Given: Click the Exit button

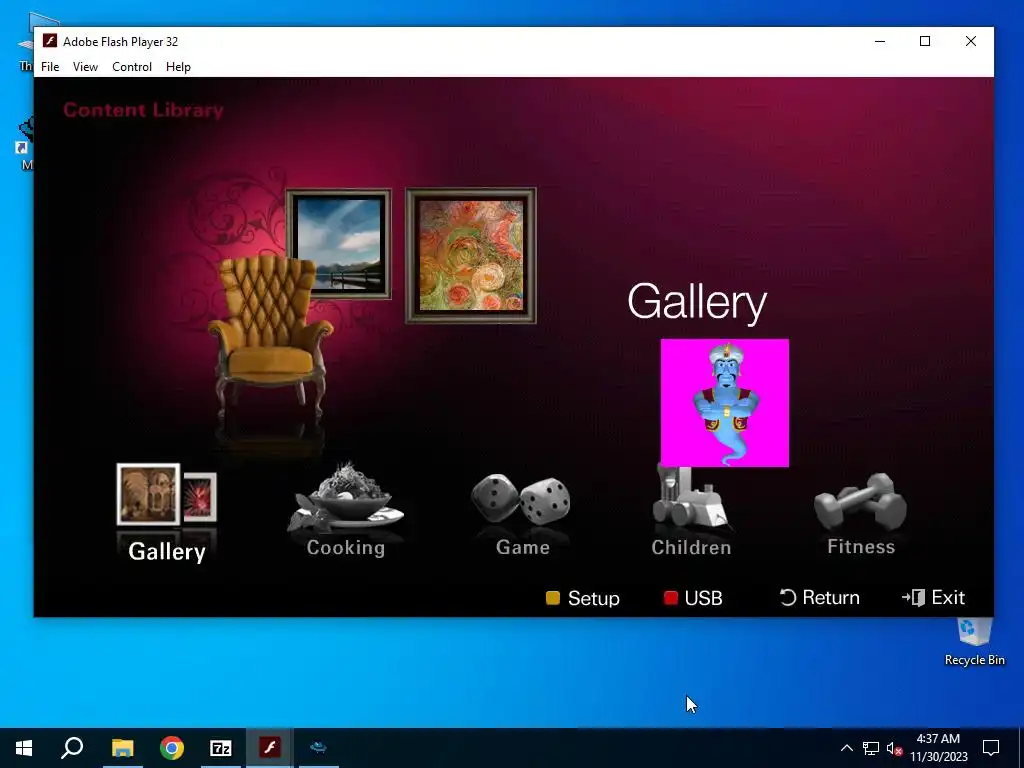Looking at the screenshot, I should click(933, 598).
